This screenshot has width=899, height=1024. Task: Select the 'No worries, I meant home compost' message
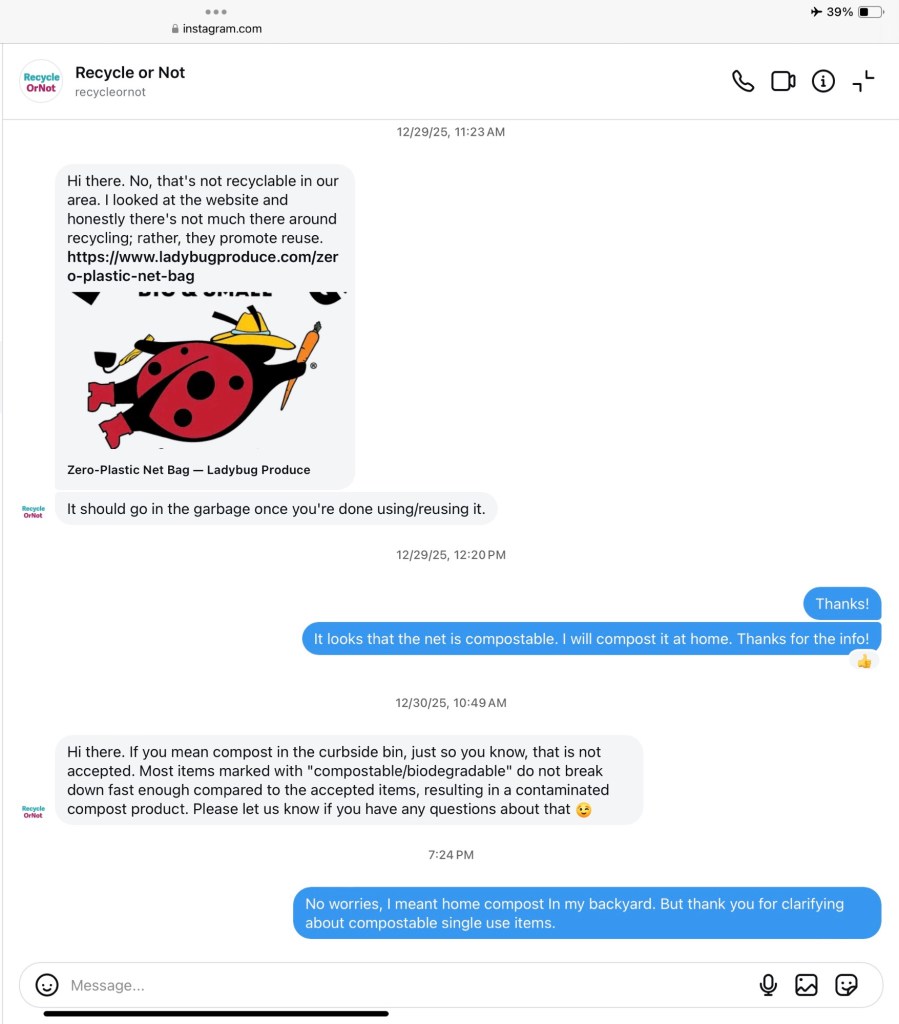(587, 913)
